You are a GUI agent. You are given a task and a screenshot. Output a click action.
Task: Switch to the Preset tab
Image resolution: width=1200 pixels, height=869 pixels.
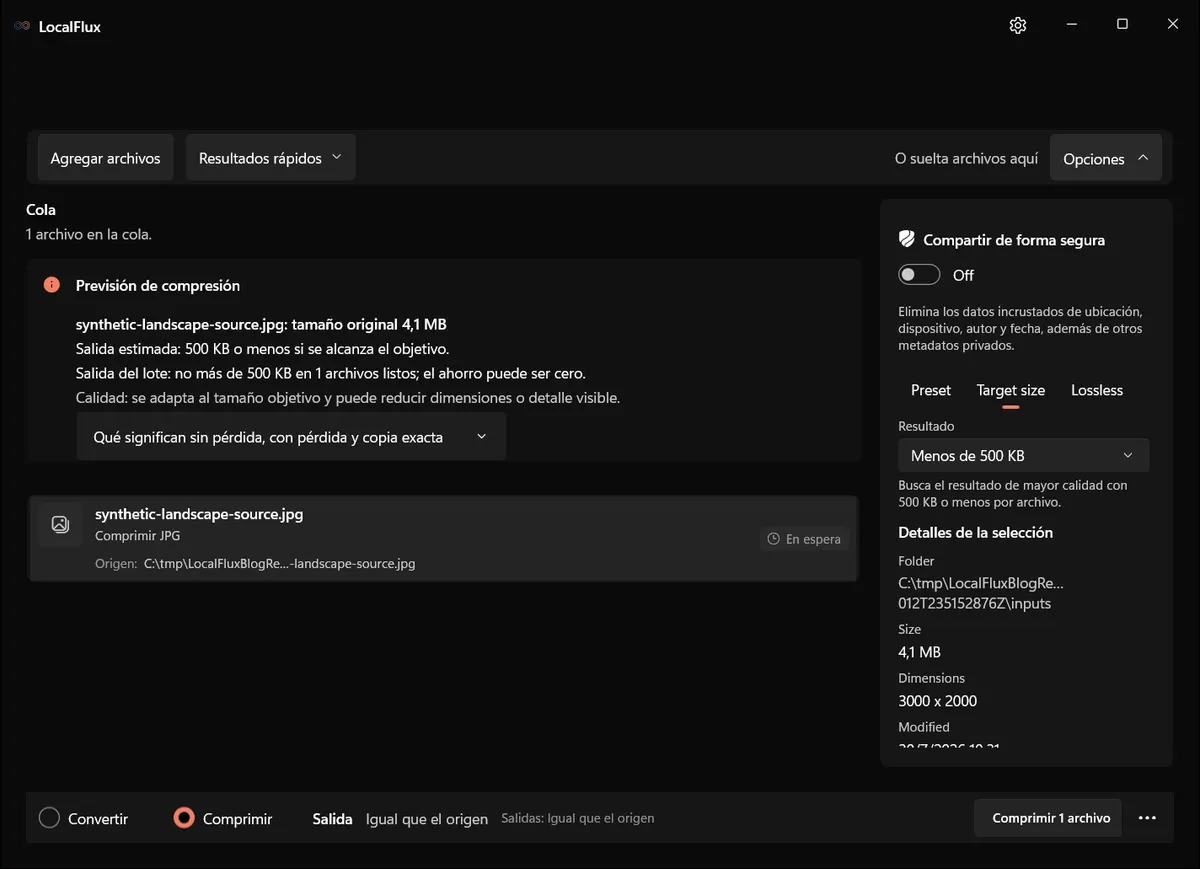931,390
